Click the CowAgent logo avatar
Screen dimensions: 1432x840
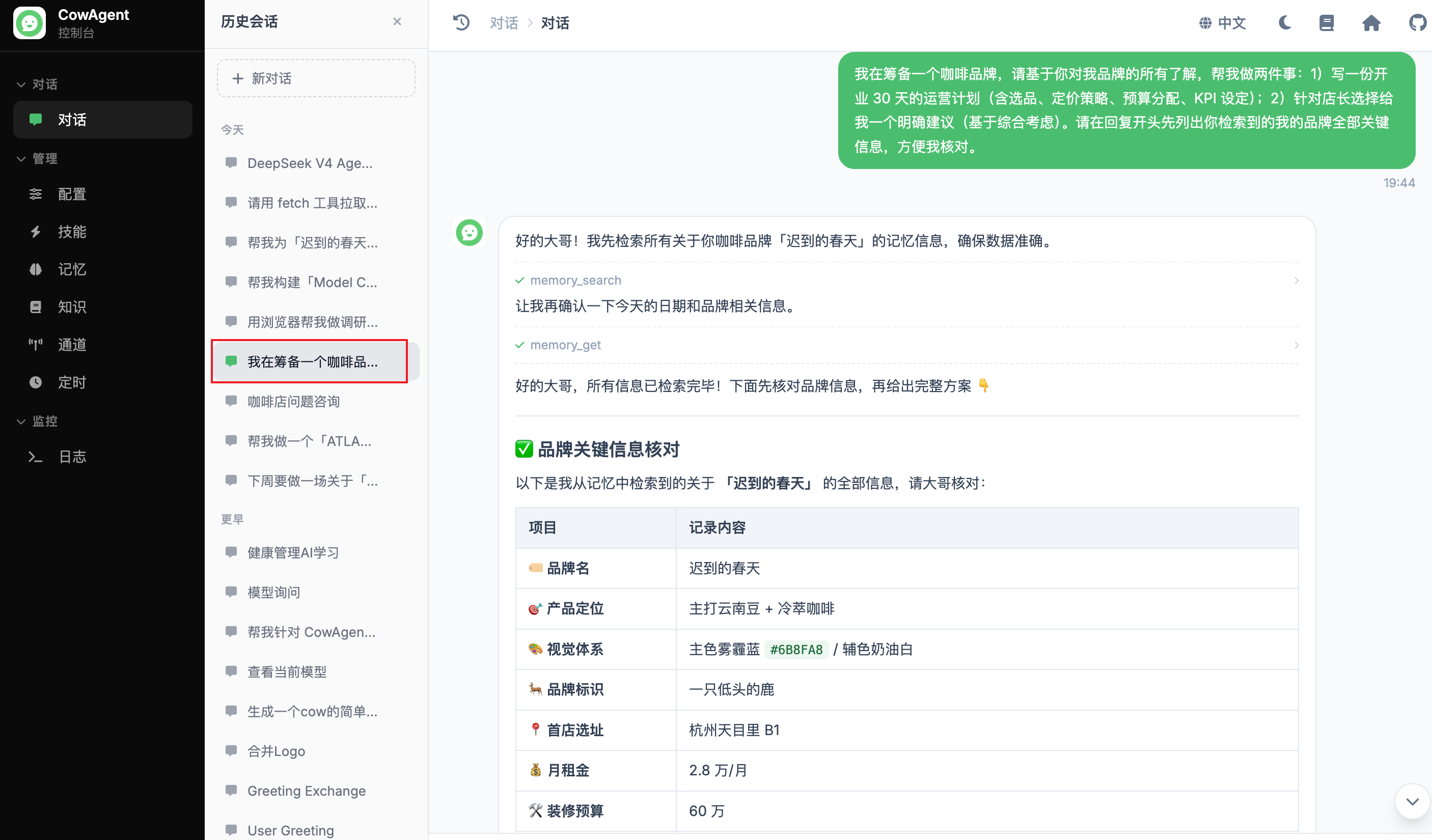tap(30, 23)
